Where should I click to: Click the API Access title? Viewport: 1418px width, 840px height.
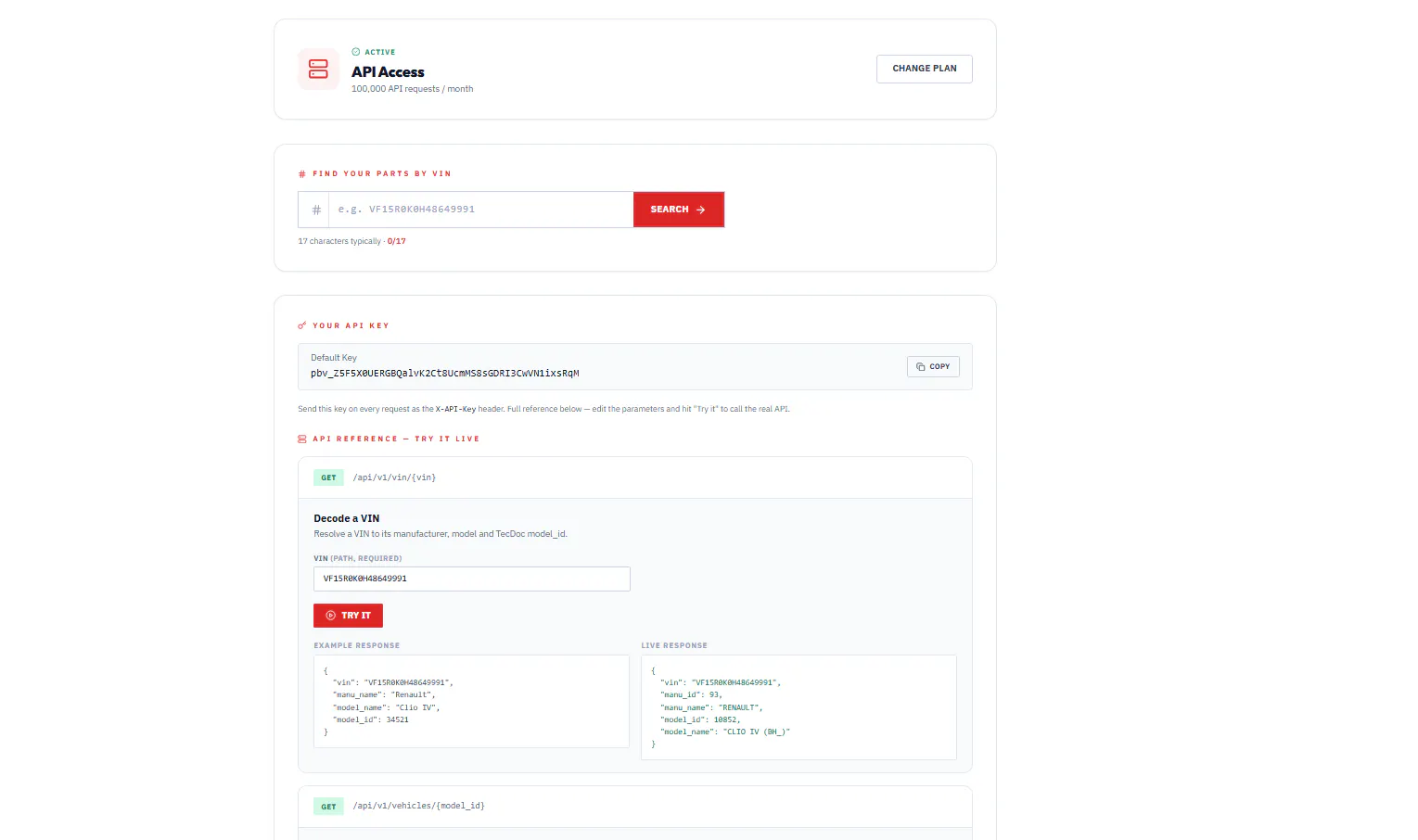coord(388,71)
